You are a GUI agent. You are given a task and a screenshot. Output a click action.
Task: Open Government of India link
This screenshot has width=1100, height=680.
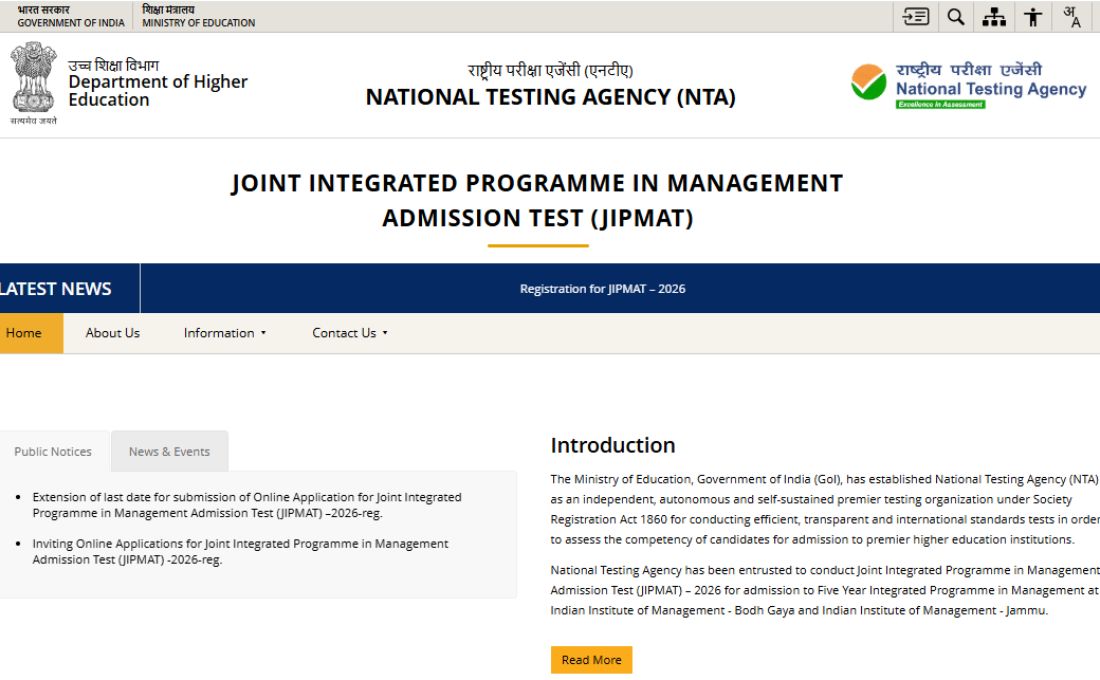pos(70,16)
